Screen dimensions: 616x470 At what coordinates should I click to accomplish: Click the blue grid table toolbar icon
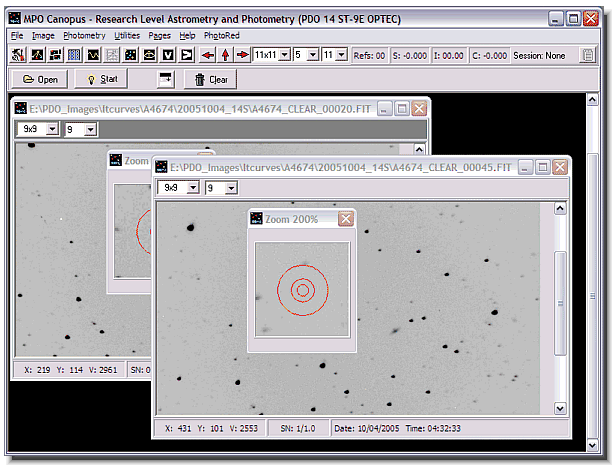[x=74, y=55]
